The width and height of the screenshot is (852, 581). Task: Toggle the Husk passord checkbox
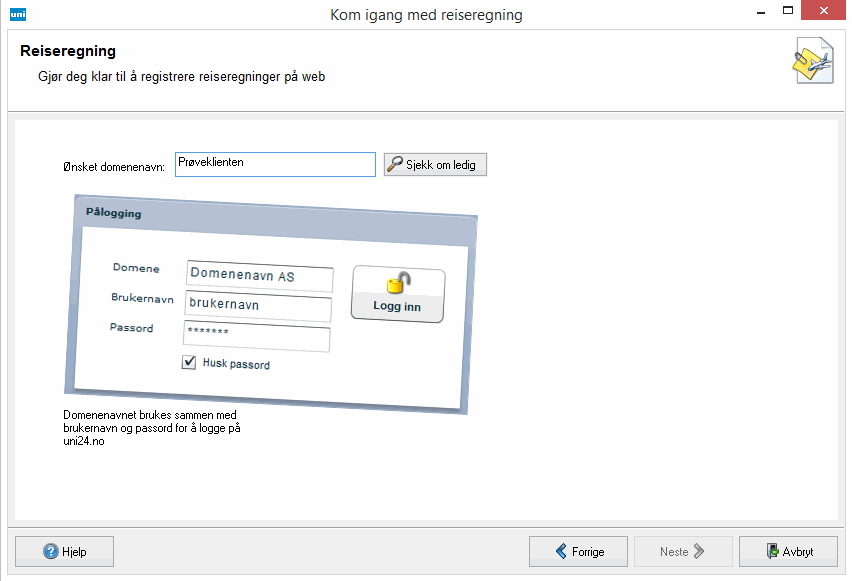point(189,363)
